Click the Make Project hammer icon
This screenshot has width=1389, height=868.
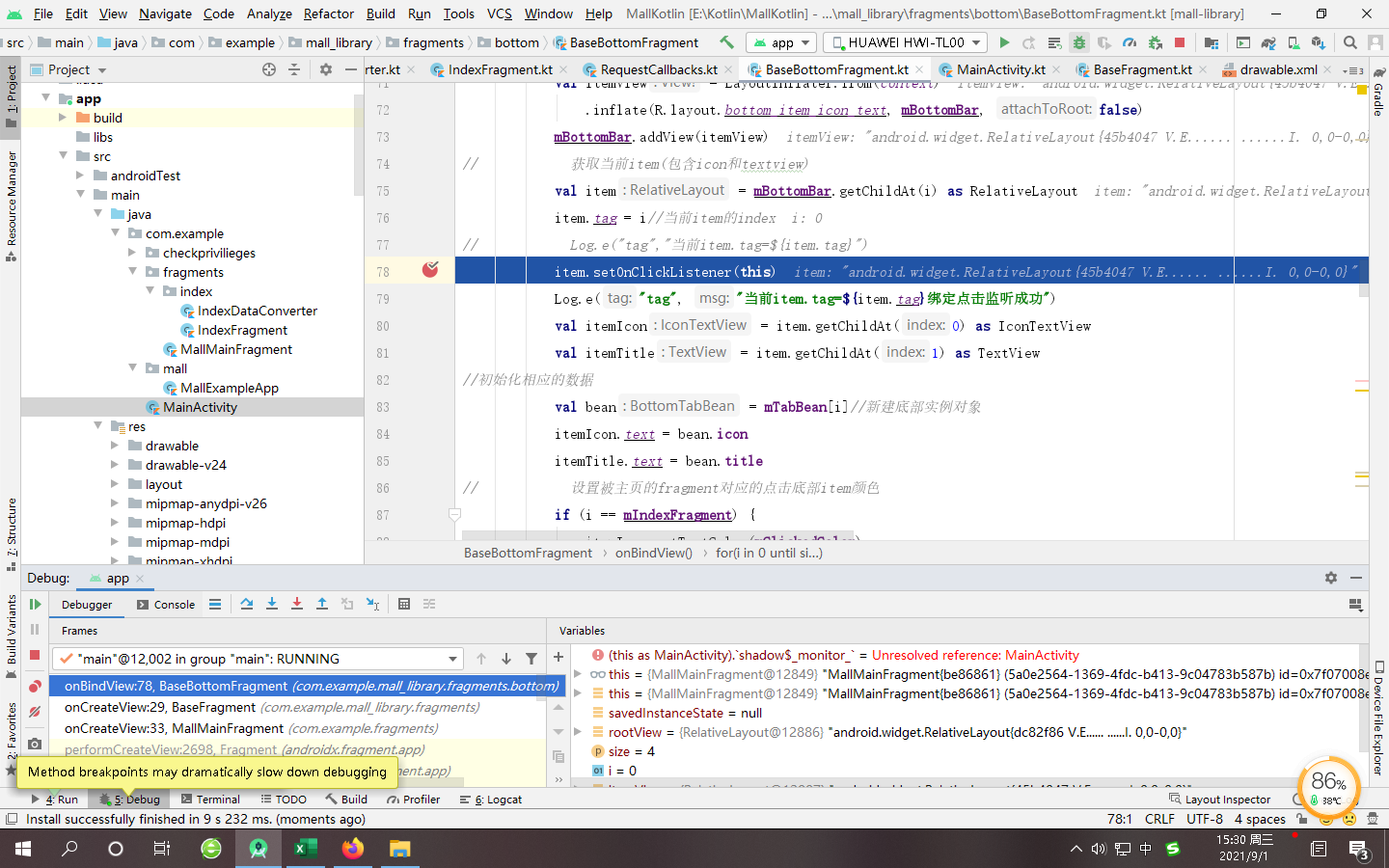pyautogui.click(x=726, y=42)
